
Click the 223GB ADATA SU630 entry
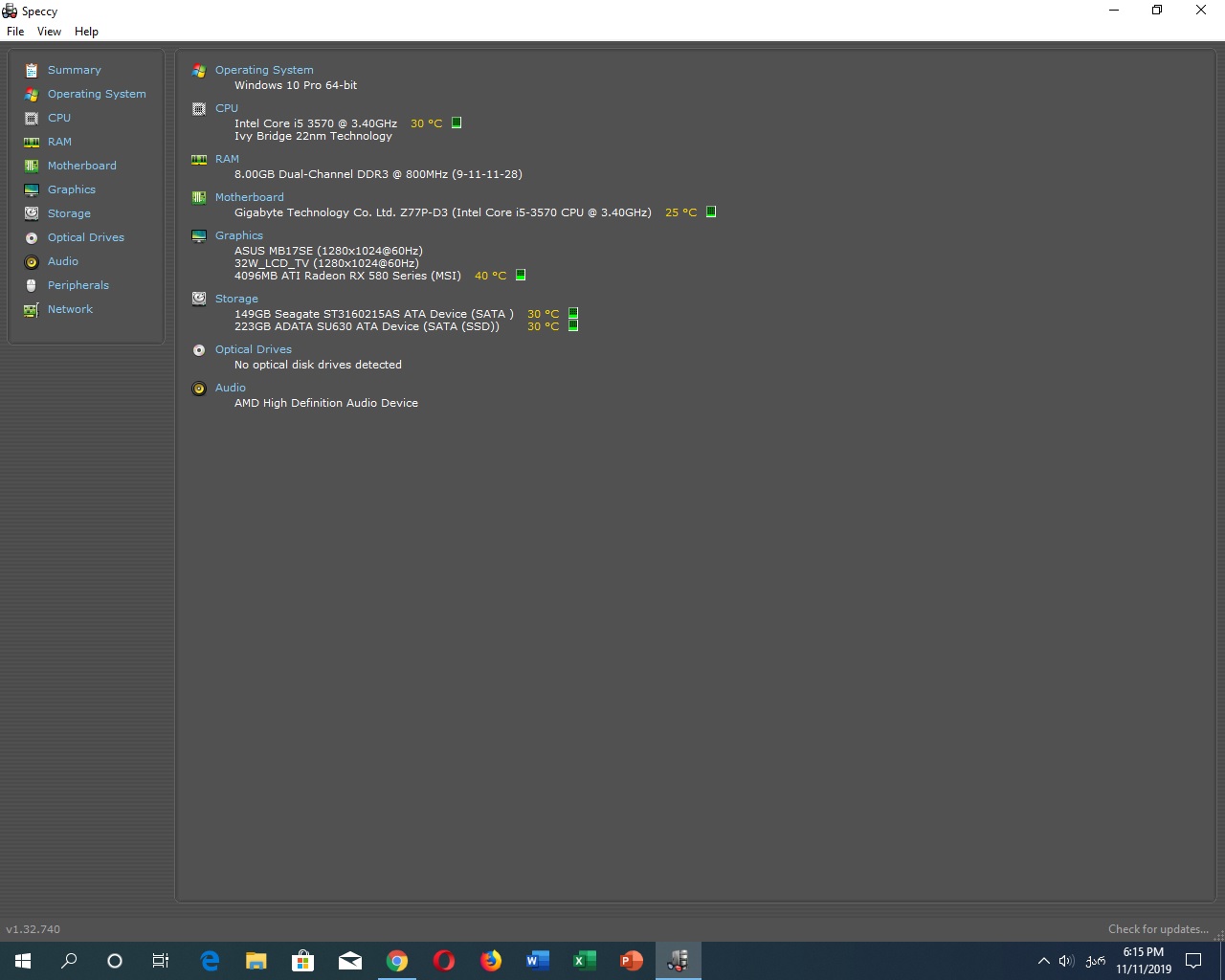[x=367, y=326]
